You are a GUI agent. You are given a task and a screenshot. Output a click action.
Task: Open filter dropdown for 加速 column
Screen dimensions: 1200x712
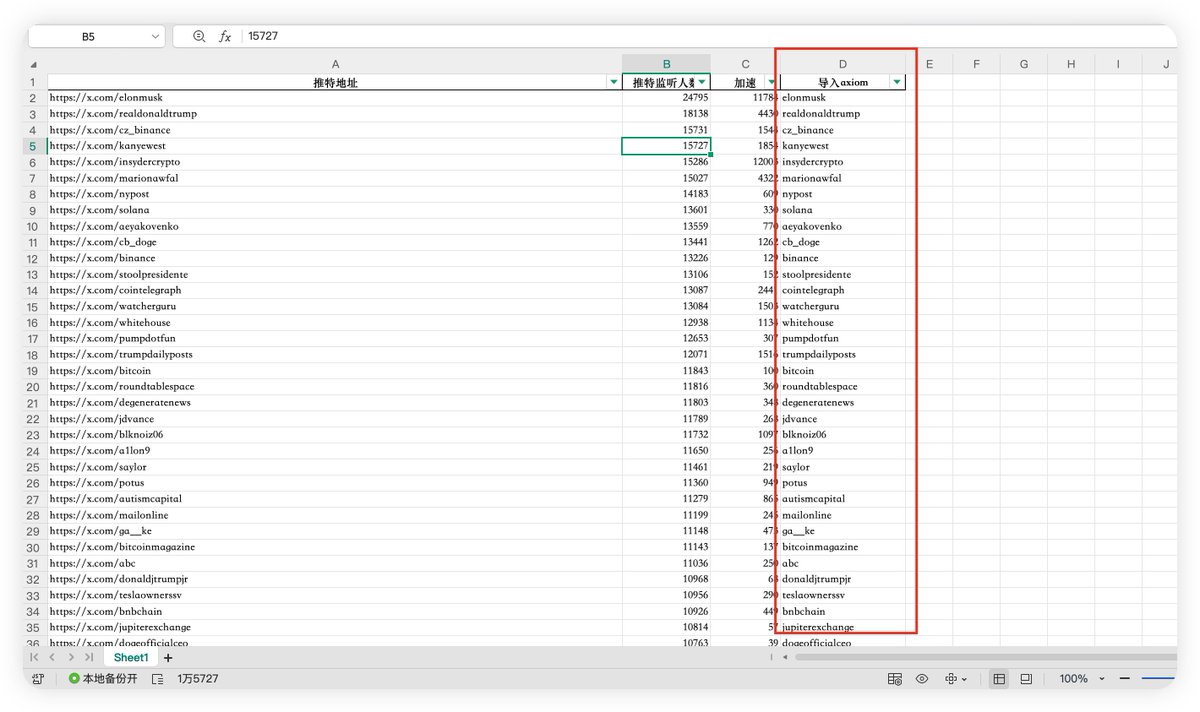771,82
